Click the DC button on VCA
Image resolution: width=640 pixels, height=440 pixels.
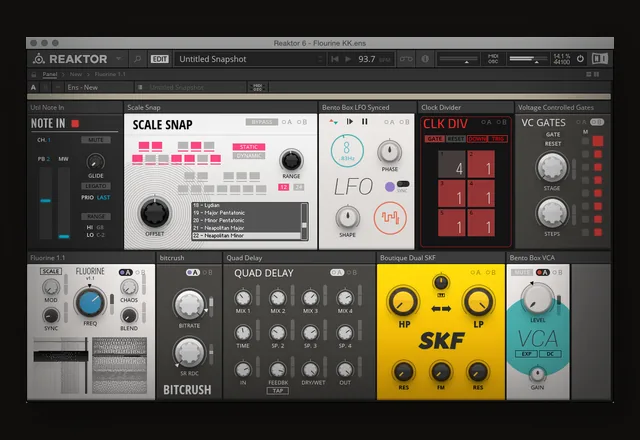point(550,354)
